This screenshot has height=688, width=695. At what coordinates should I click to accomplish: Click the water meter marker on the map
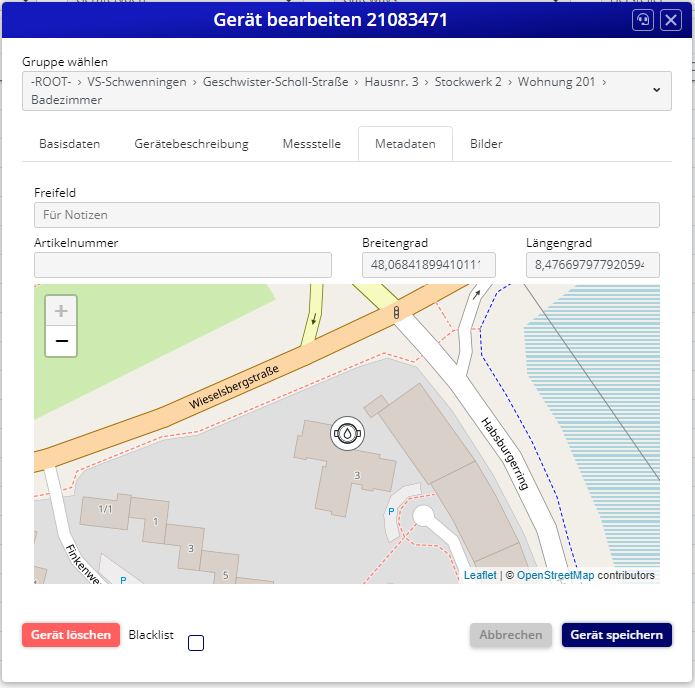point(346,434)
